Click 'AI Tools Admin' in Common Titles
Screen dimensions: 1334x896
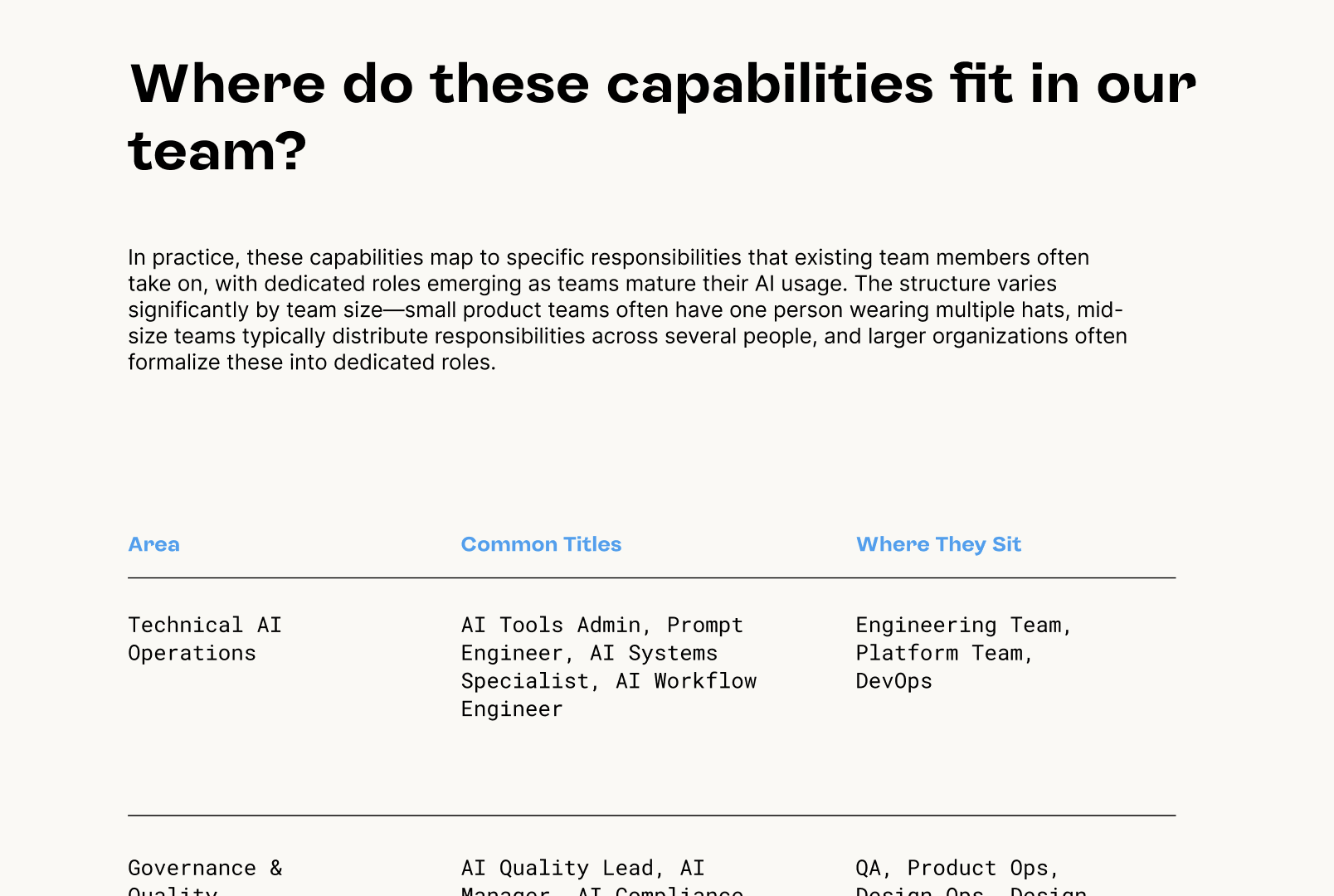[x=551, y=625]
